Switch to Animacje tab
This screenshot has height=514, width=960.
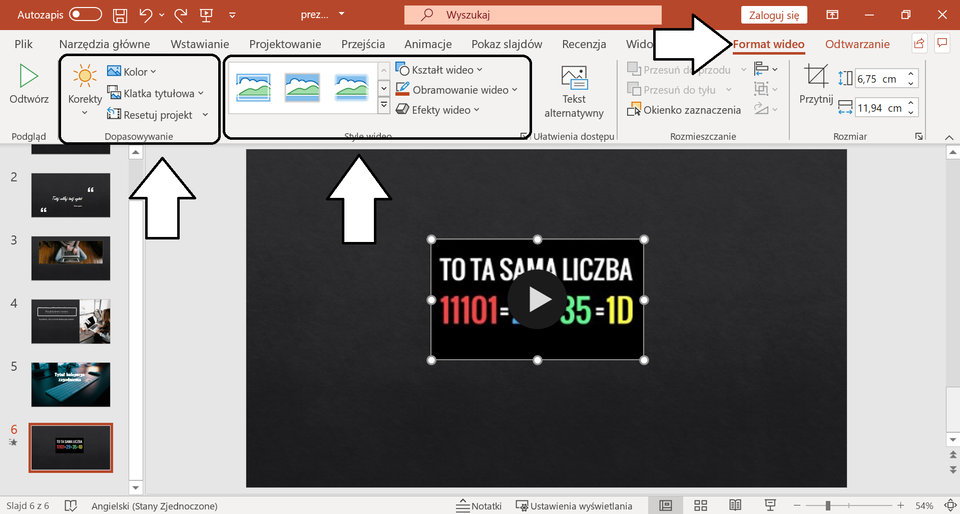click(x=428, y=44)
